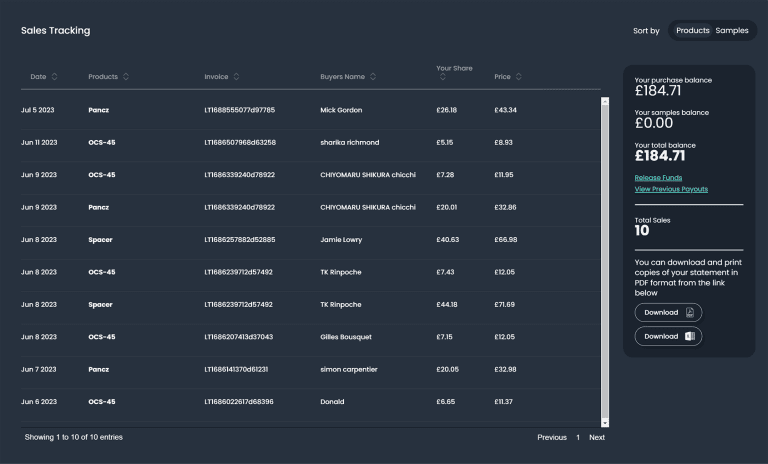This screenshot has width=768, height=464.
Task: Click the table scrollbar up arrow
Action: (605, 101)
